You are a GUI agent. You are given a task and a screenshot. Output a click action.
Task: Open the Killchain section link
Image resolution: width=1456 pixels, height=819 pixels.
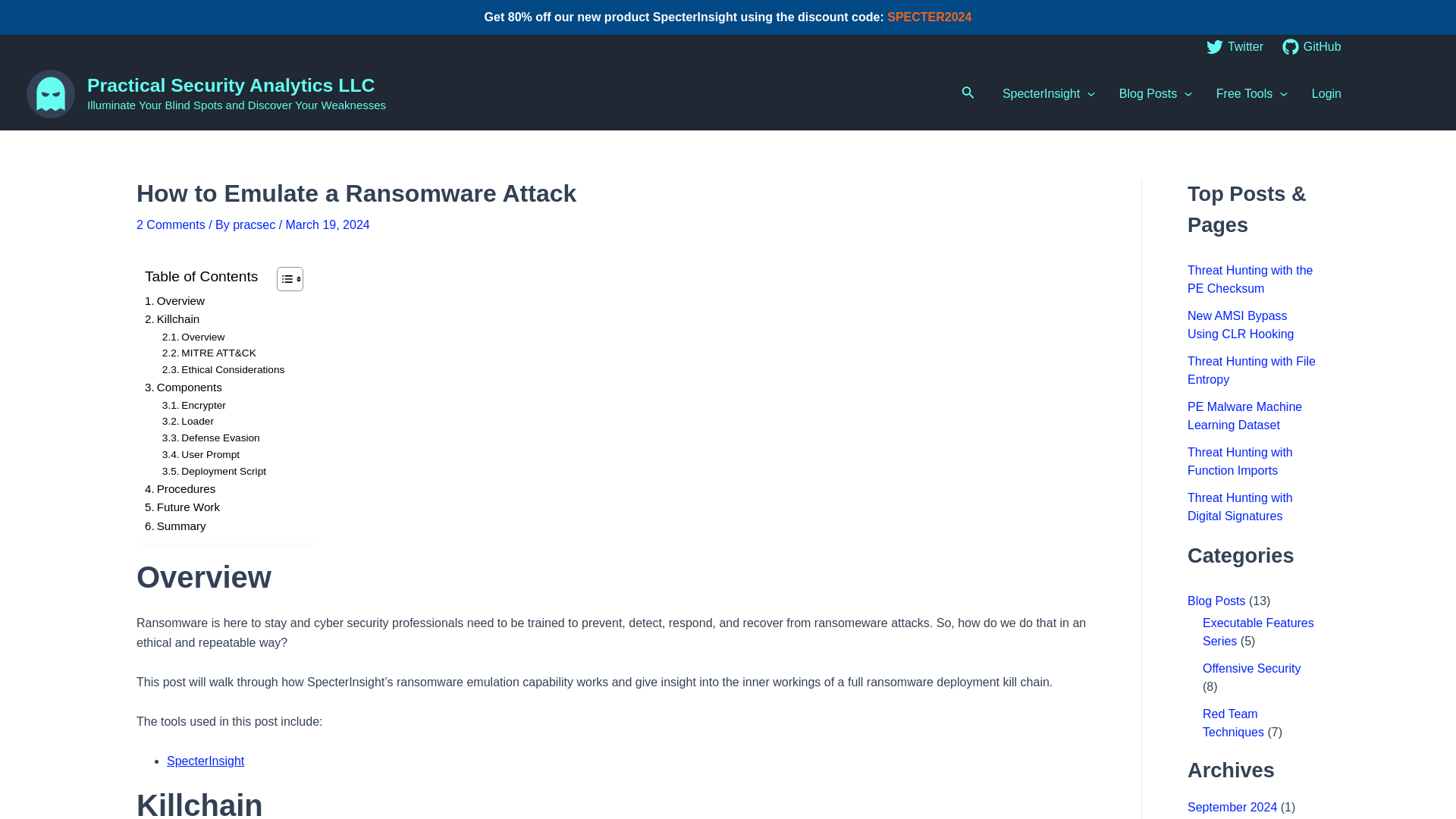(x=172, y=319)
